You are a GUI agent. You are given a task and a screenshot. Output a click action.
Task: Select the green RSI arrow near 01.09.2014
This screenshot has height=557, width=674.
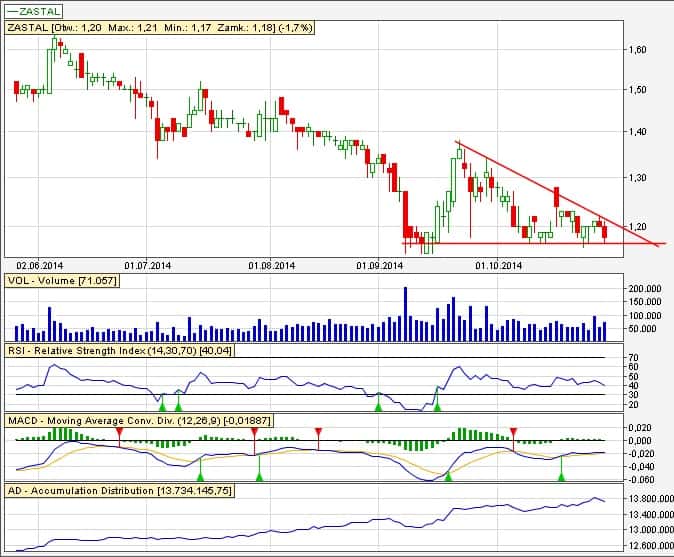pos(378,405)
